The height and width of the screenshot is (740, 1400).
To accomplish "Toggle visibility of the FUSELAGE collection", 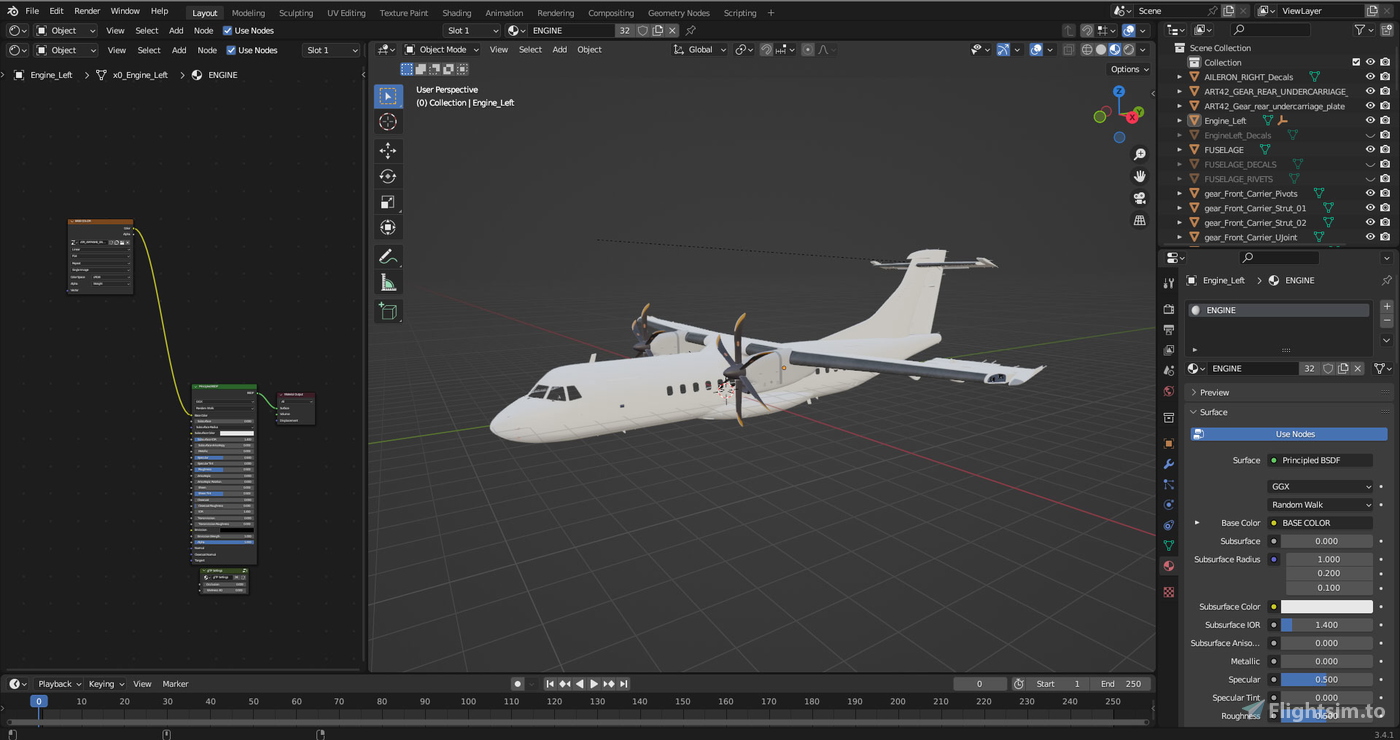I will (1370, 149).
